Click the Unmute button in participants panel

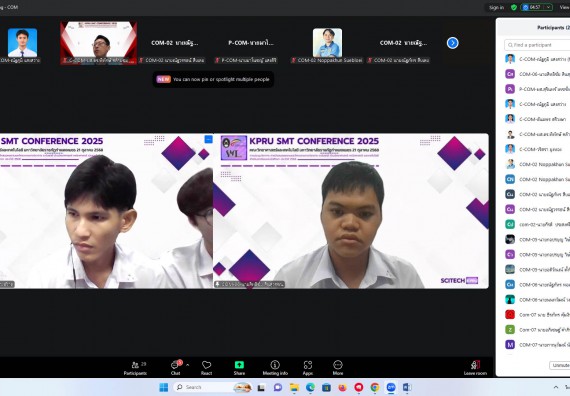560,365
